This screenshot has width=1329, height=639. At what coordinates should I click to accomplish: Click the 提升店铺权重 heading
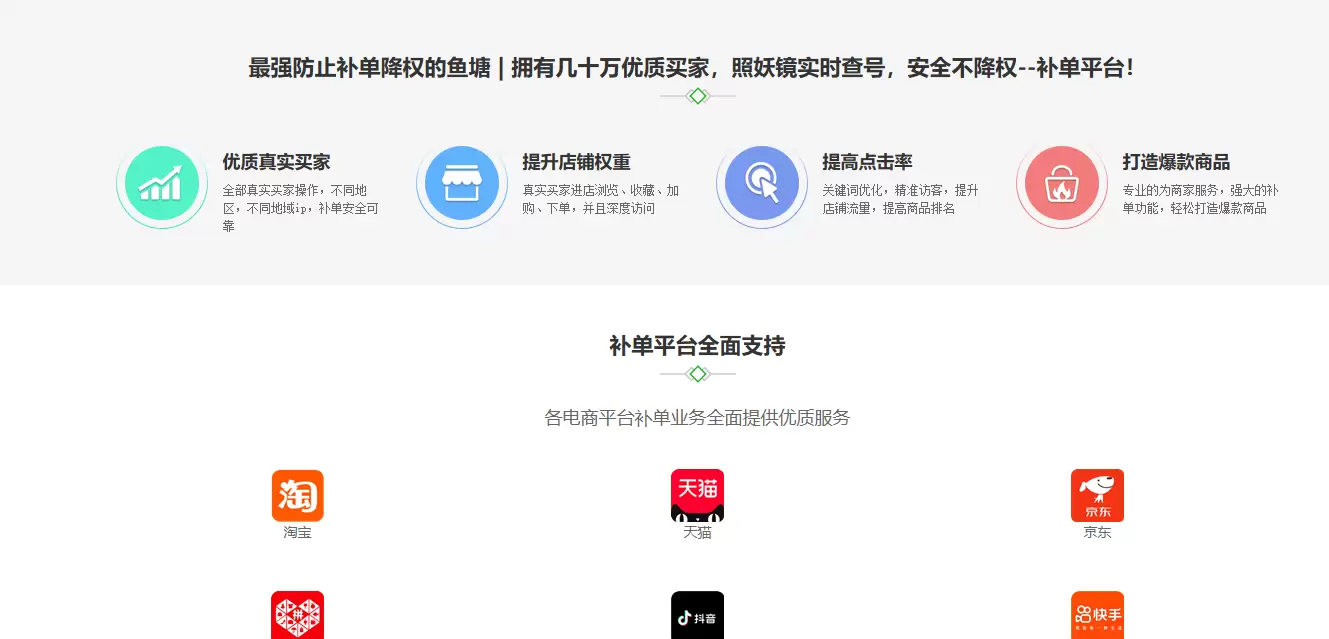point(576,162)
